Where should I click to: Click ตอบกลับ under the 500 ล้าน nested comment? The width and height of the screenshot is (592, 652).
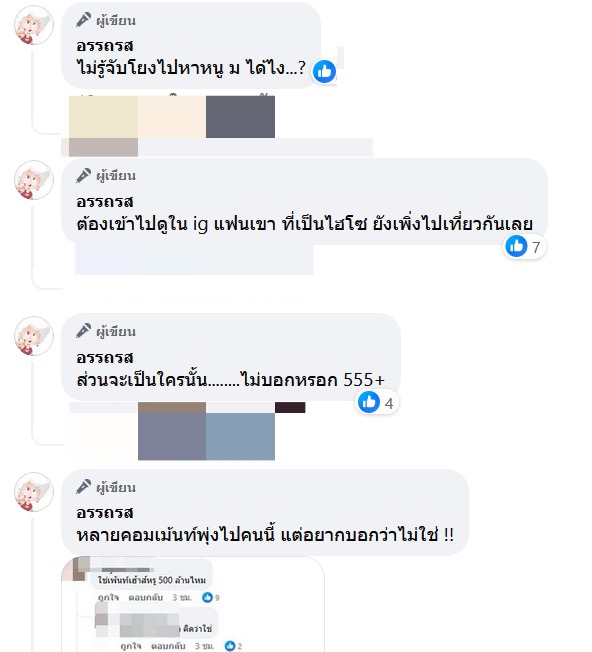[x=145, y=598]
